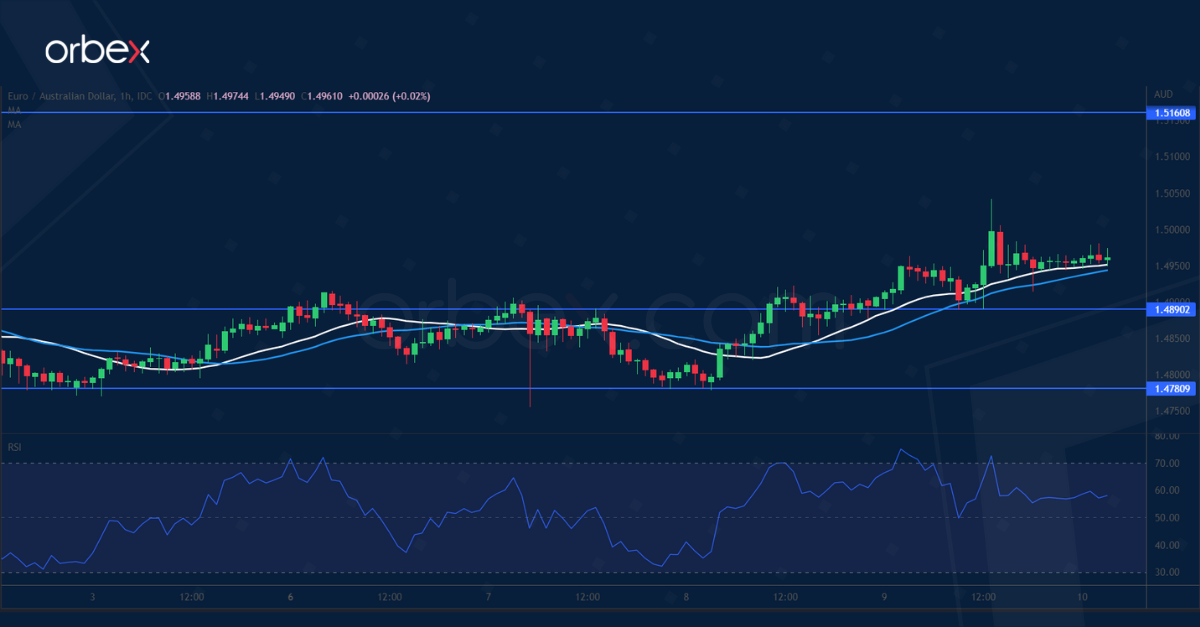1200x627 pixels.
Task: Click the Orbex logo
Action: (x=96, y=52)
